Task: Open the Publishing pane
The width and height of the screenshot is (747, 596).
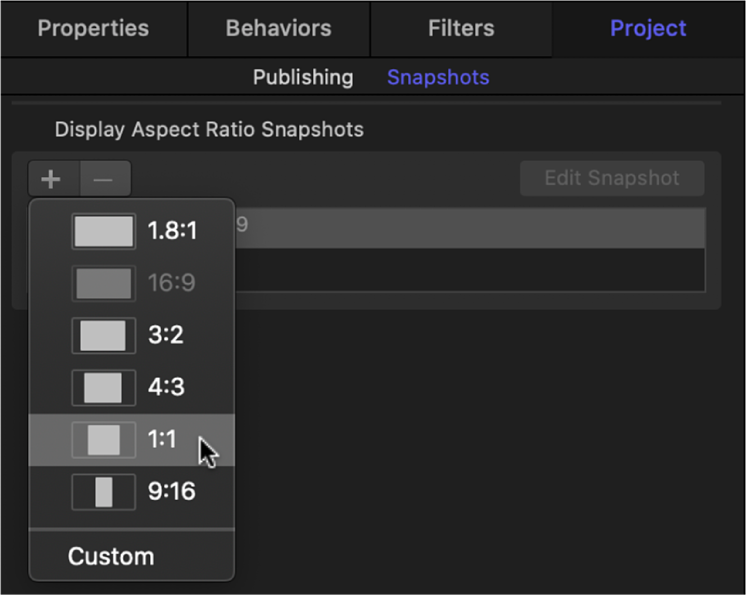Action: point(302,77)
